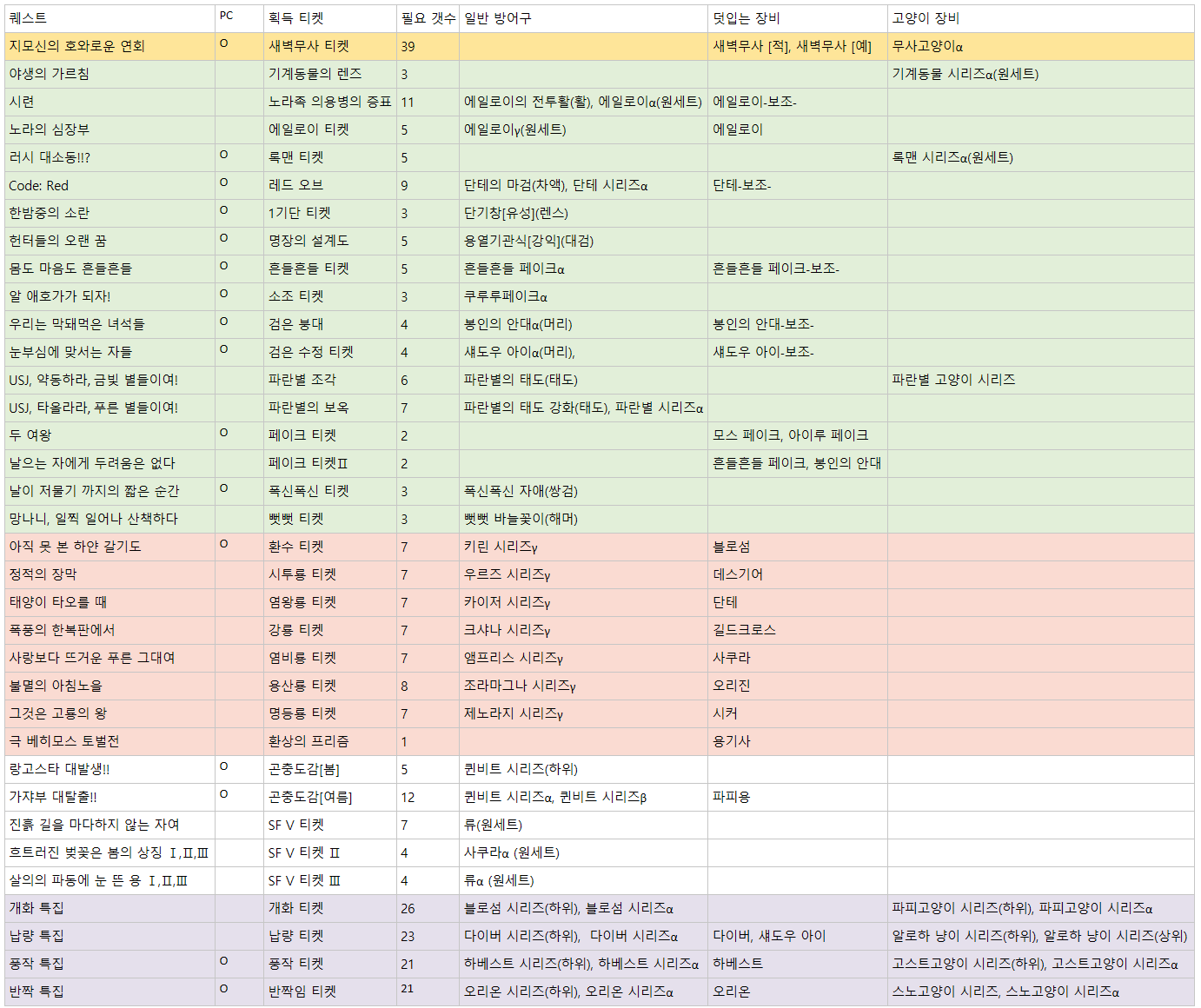The image size is (1201, 1008).
Task: Select the 파란별 고양이 시리즈 cell
Action: coord(953,380)
